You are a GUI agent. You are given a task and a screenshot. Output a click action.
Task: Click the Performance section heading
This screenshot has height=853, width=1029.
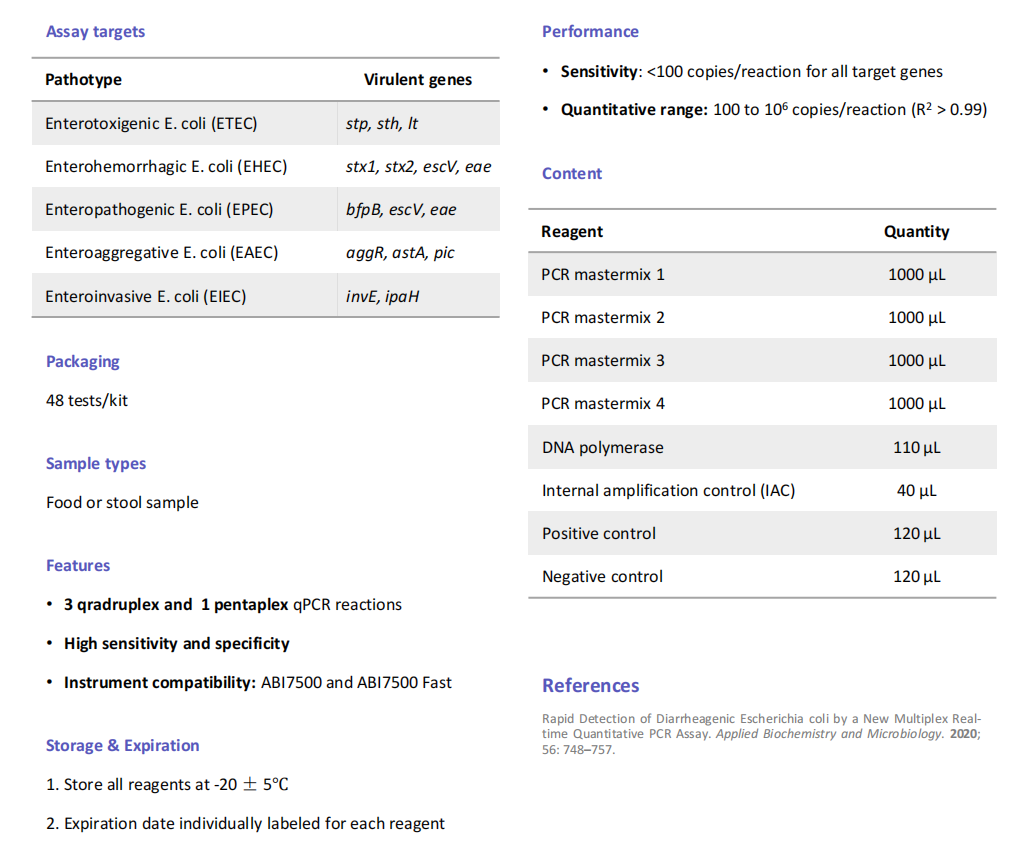(x=590, y=32)
